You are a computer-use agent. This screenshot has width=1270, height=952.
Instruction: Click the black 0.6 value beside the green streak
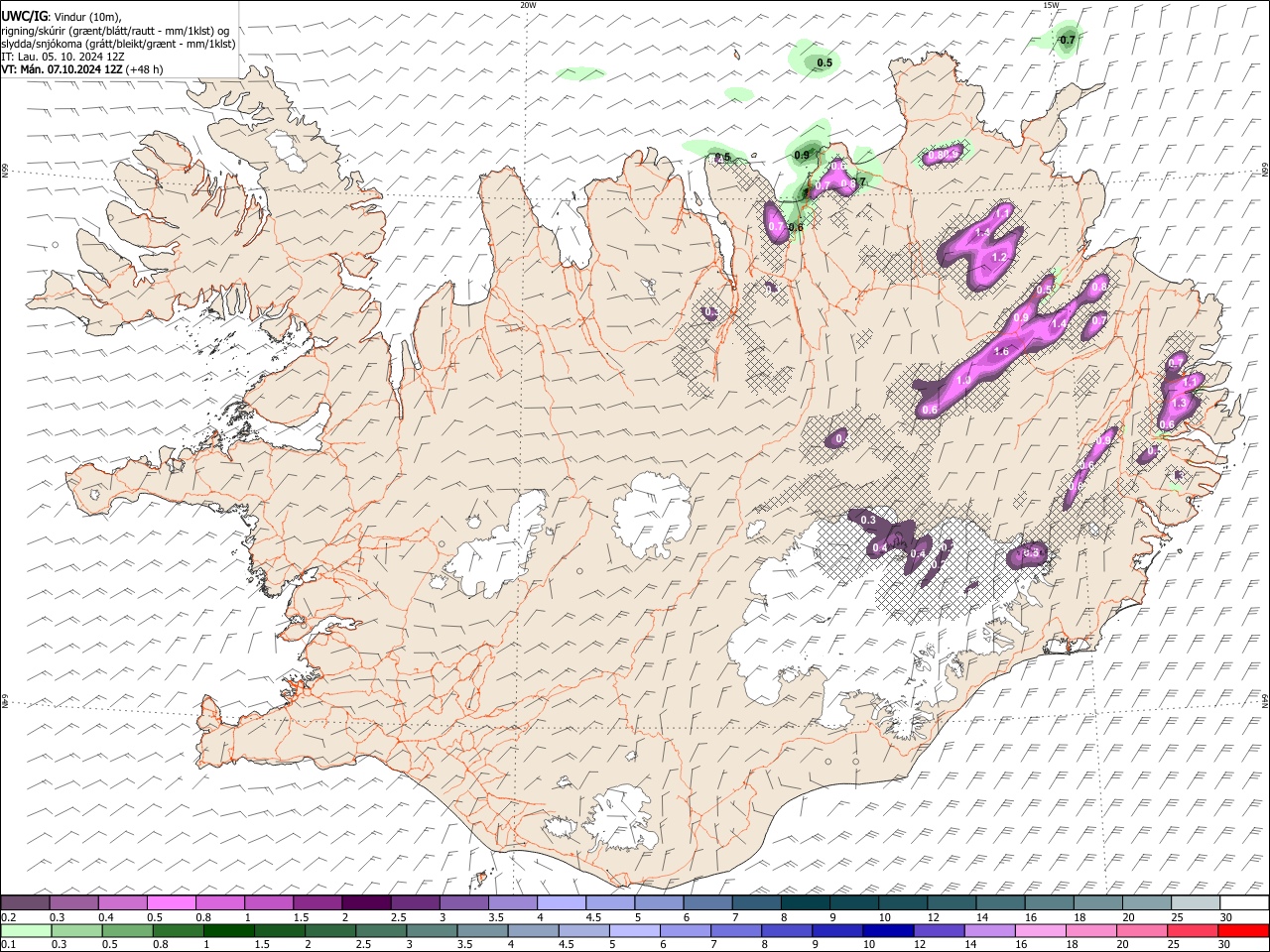[x=796, y=228]
